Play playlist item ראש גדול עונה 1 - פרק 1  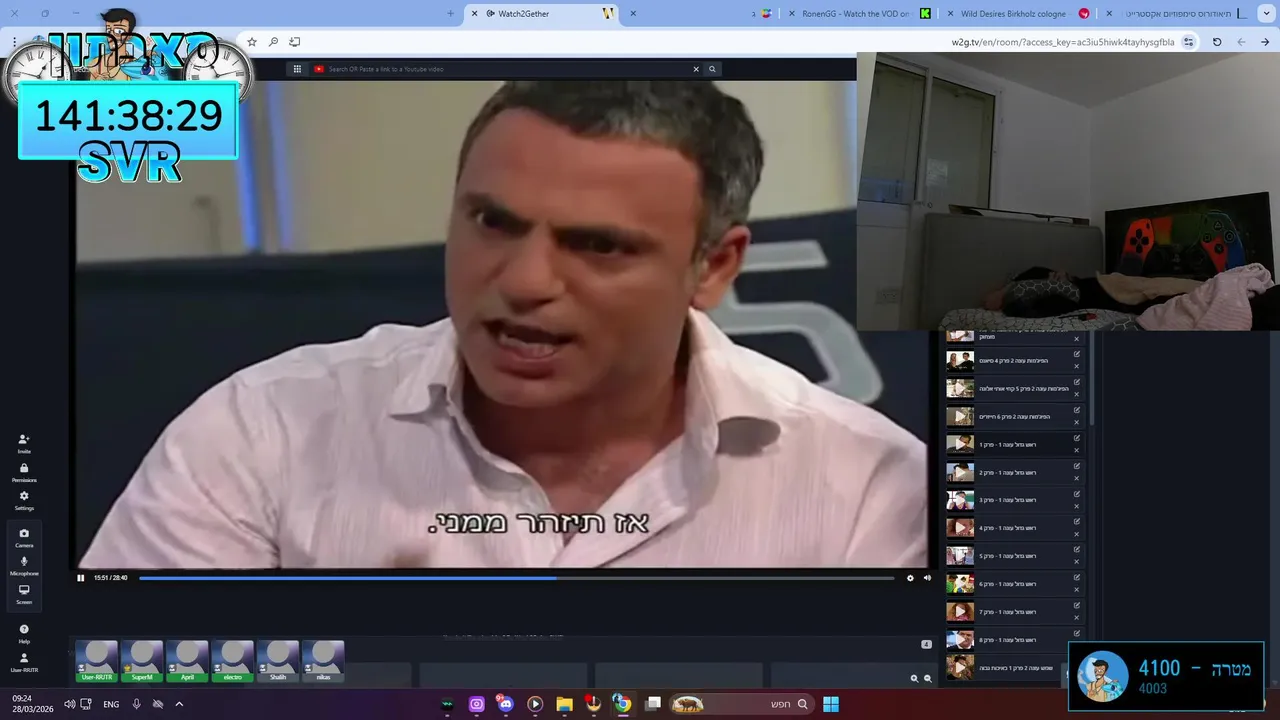click(x=960, y=444)
